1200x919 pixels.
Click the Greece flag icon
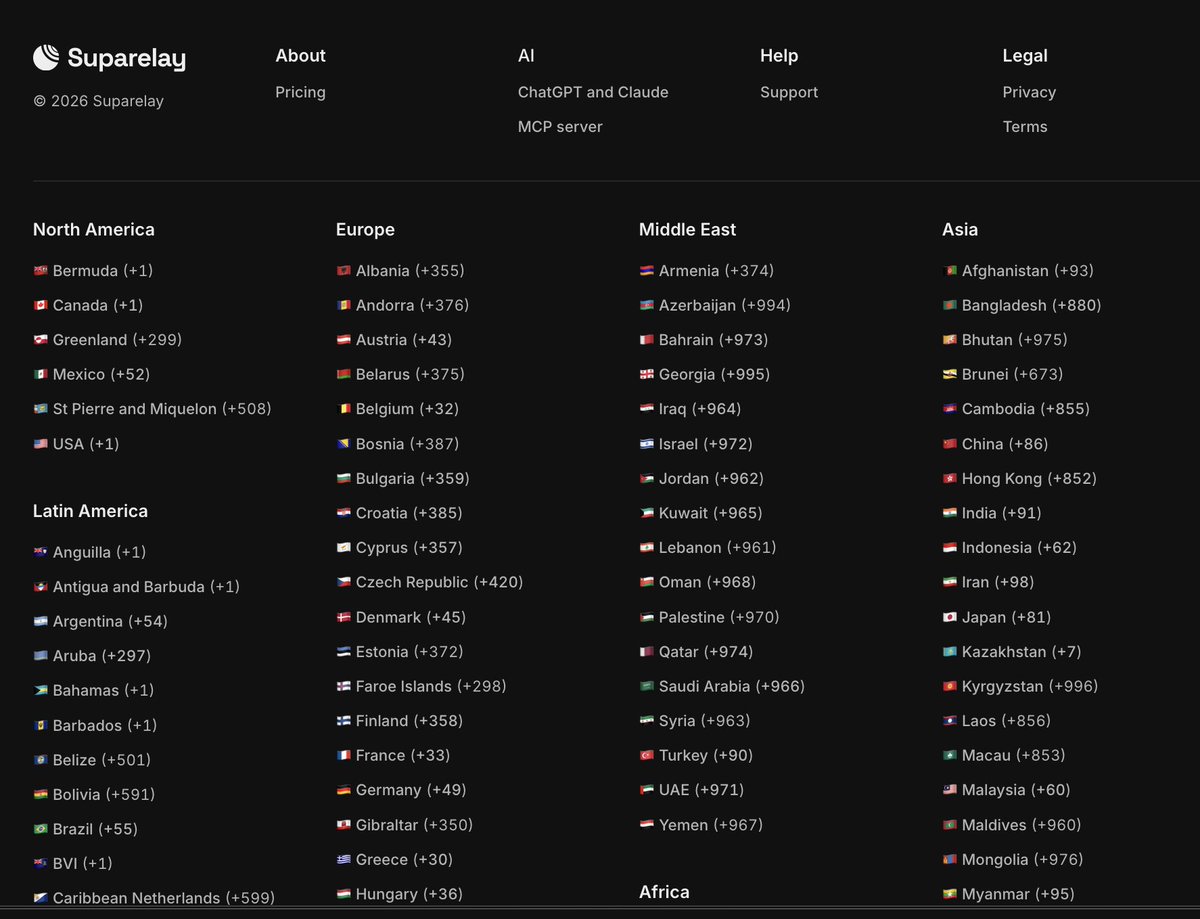coord(343,859)
